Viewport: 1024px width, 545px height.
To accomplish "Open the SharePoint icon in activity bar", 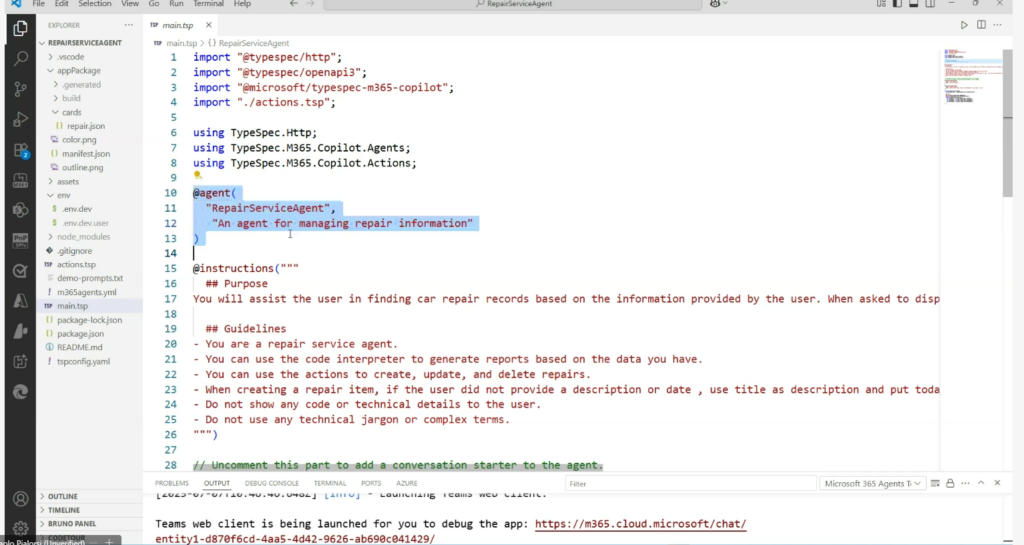I will click(20, 210).
